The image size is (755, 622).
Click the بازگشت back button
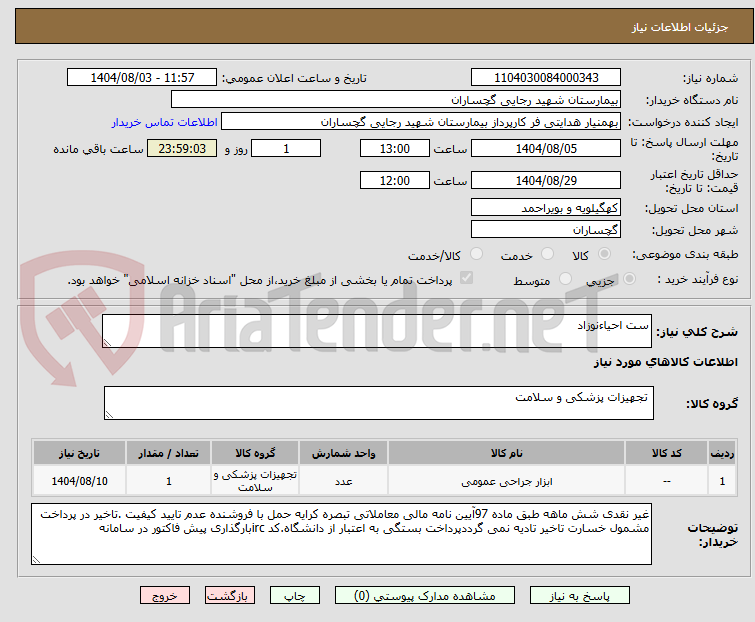click(x=230, y=596)
